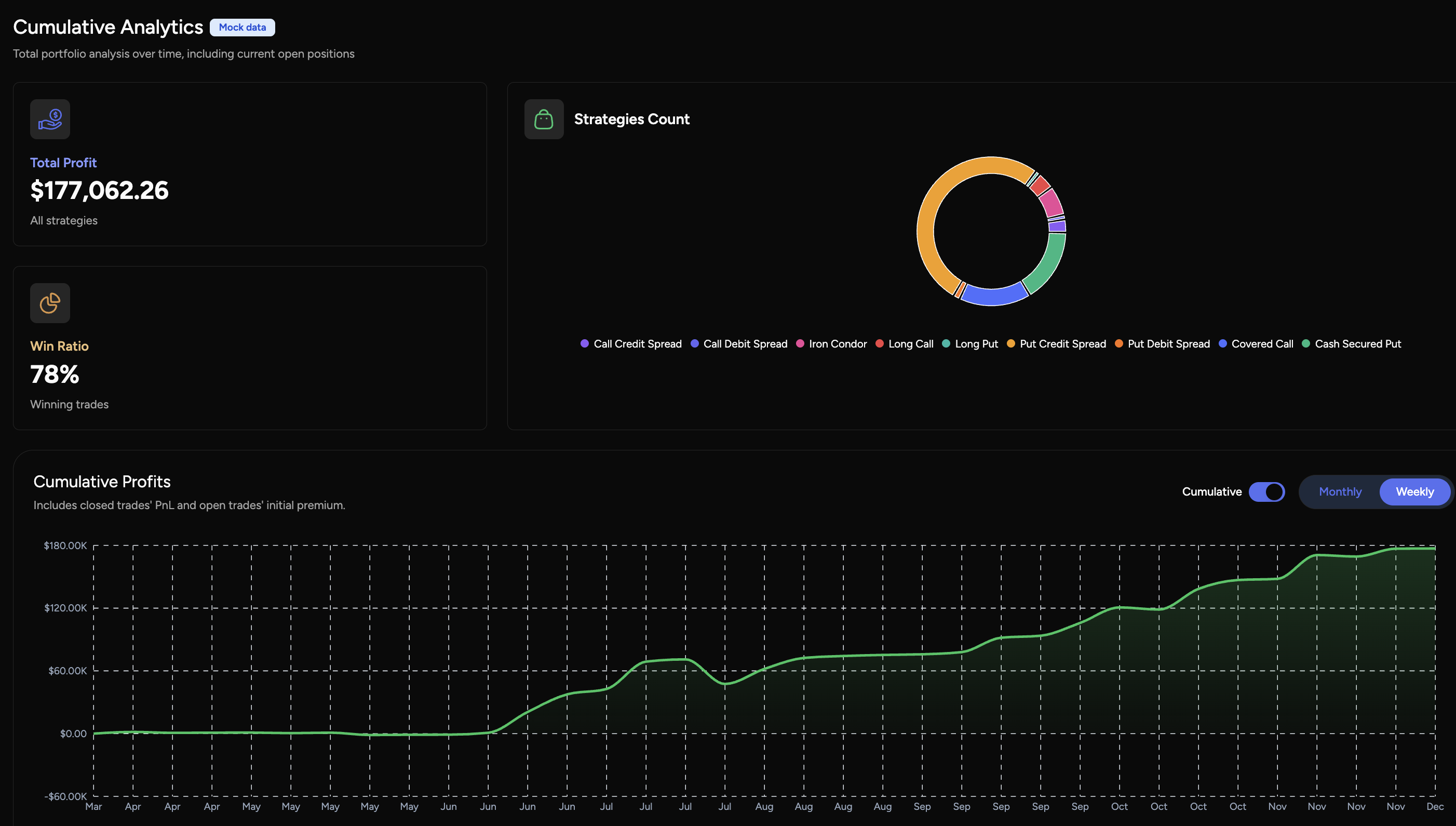This screenshot has height=826, width=1456.
Task: Click the green shopping bag Strategies Count icon
Action: [544, 118]
